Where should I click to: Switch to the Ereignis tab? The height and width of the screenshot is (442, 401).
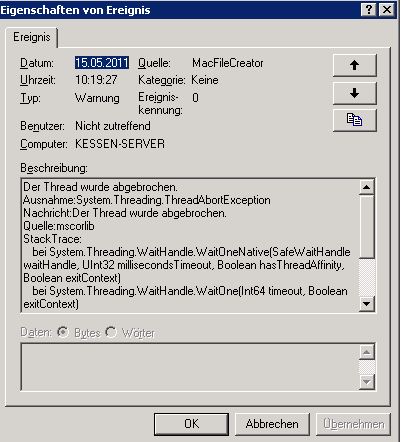(x=32, y=37)
